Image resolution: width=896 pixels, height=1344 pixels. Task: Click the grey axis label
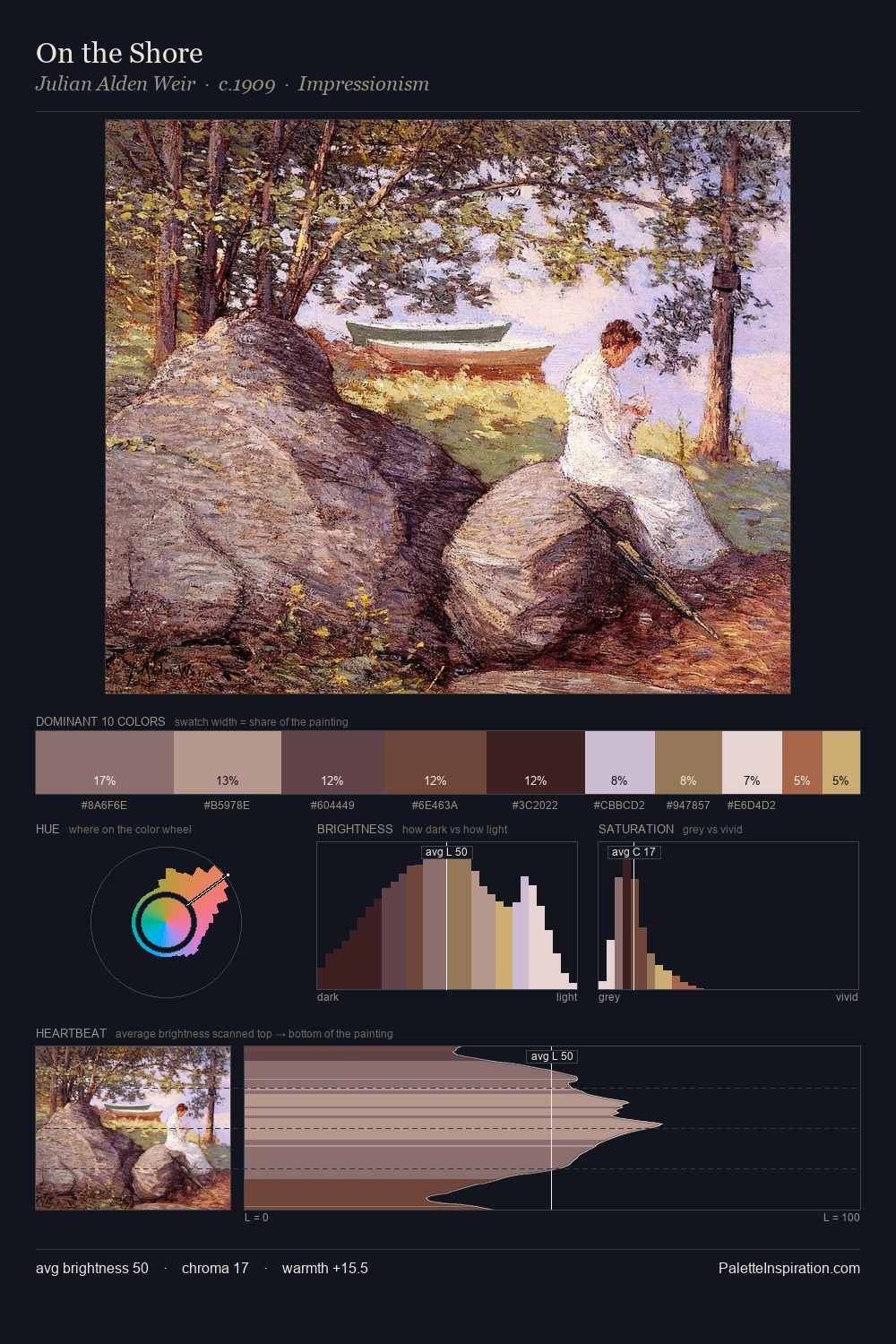[609, 997]
